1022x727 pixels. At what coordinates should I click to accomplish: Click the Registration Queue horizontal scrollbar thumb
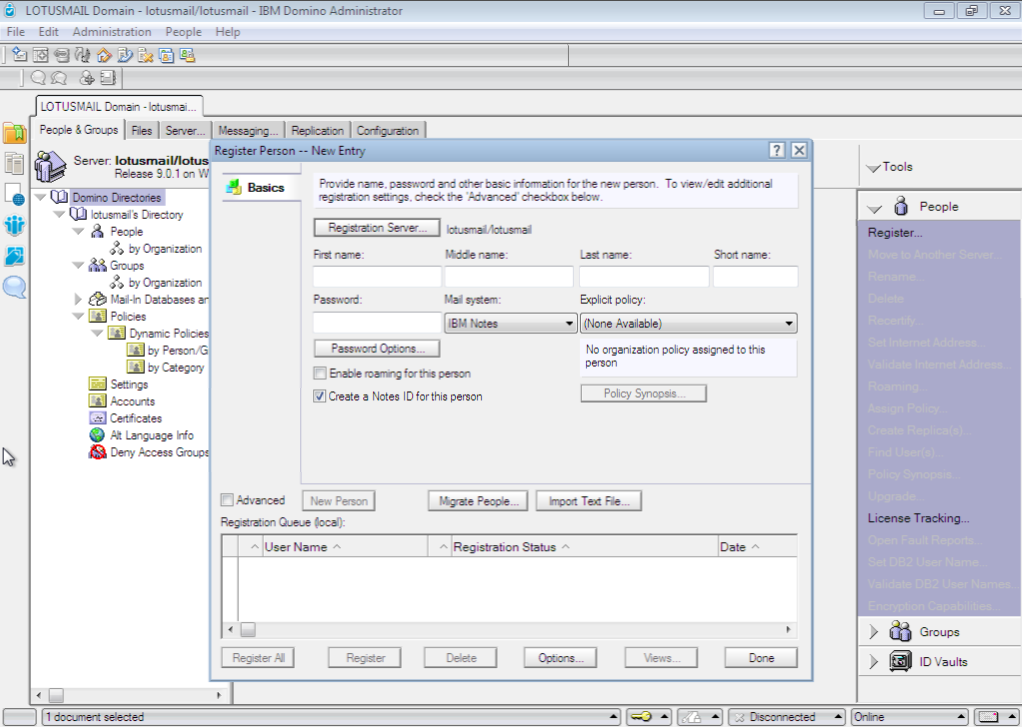pyautogui.click(x=248, y=630)
